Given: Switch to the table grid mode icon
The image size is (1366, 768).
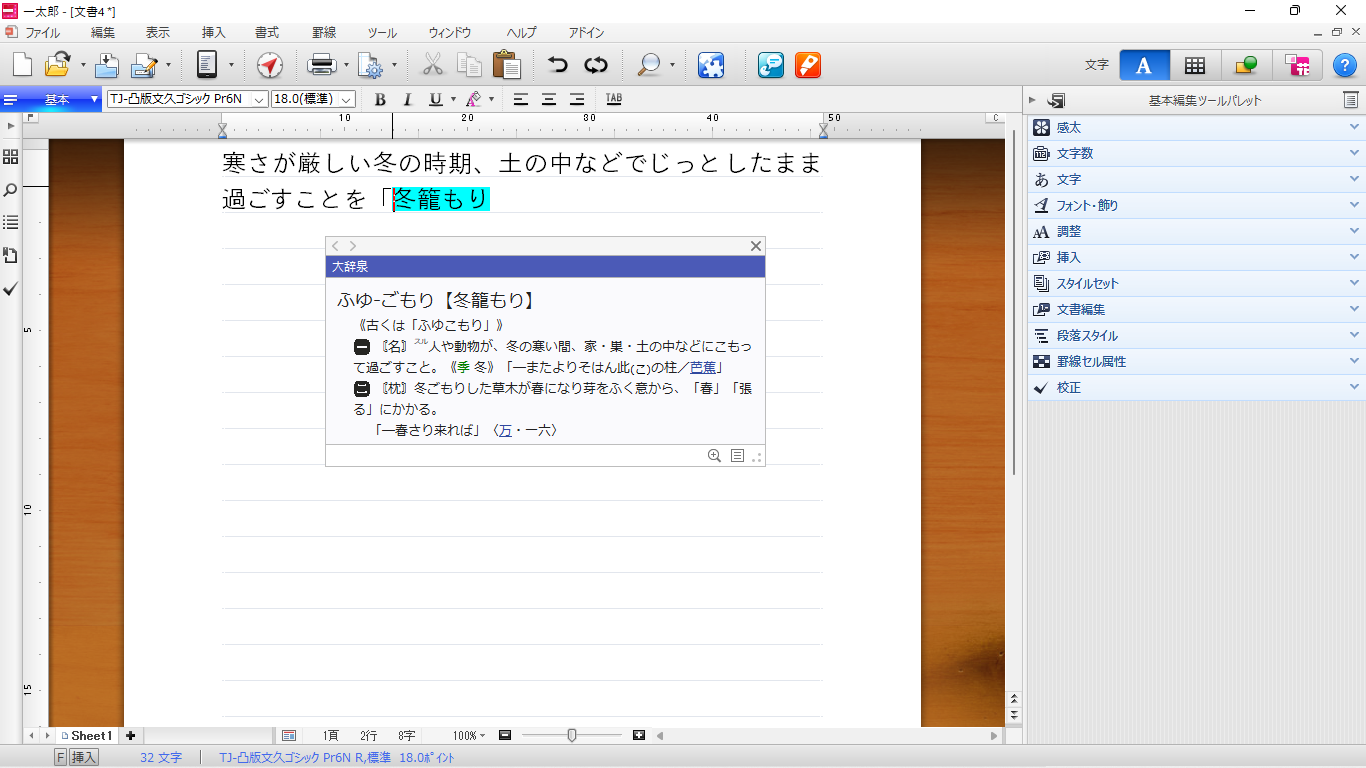Looking at the screenshot, I should click(1195, 65).
